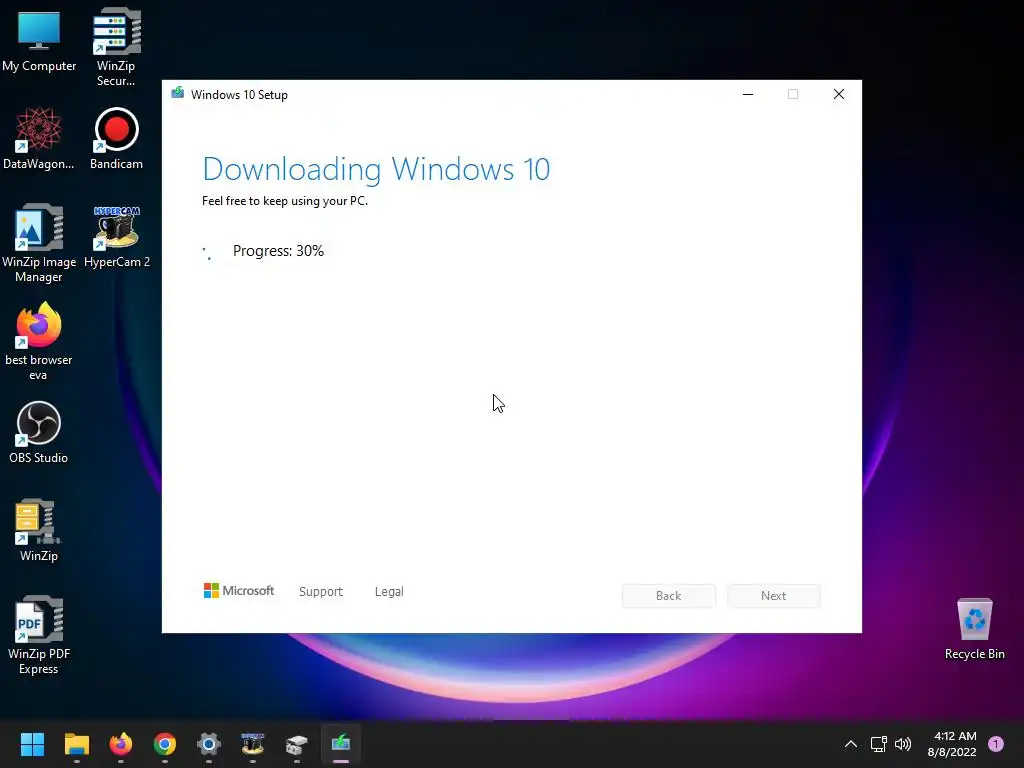Click the Next button
This screenshot has width=1024, height=768.
(774, 596)
